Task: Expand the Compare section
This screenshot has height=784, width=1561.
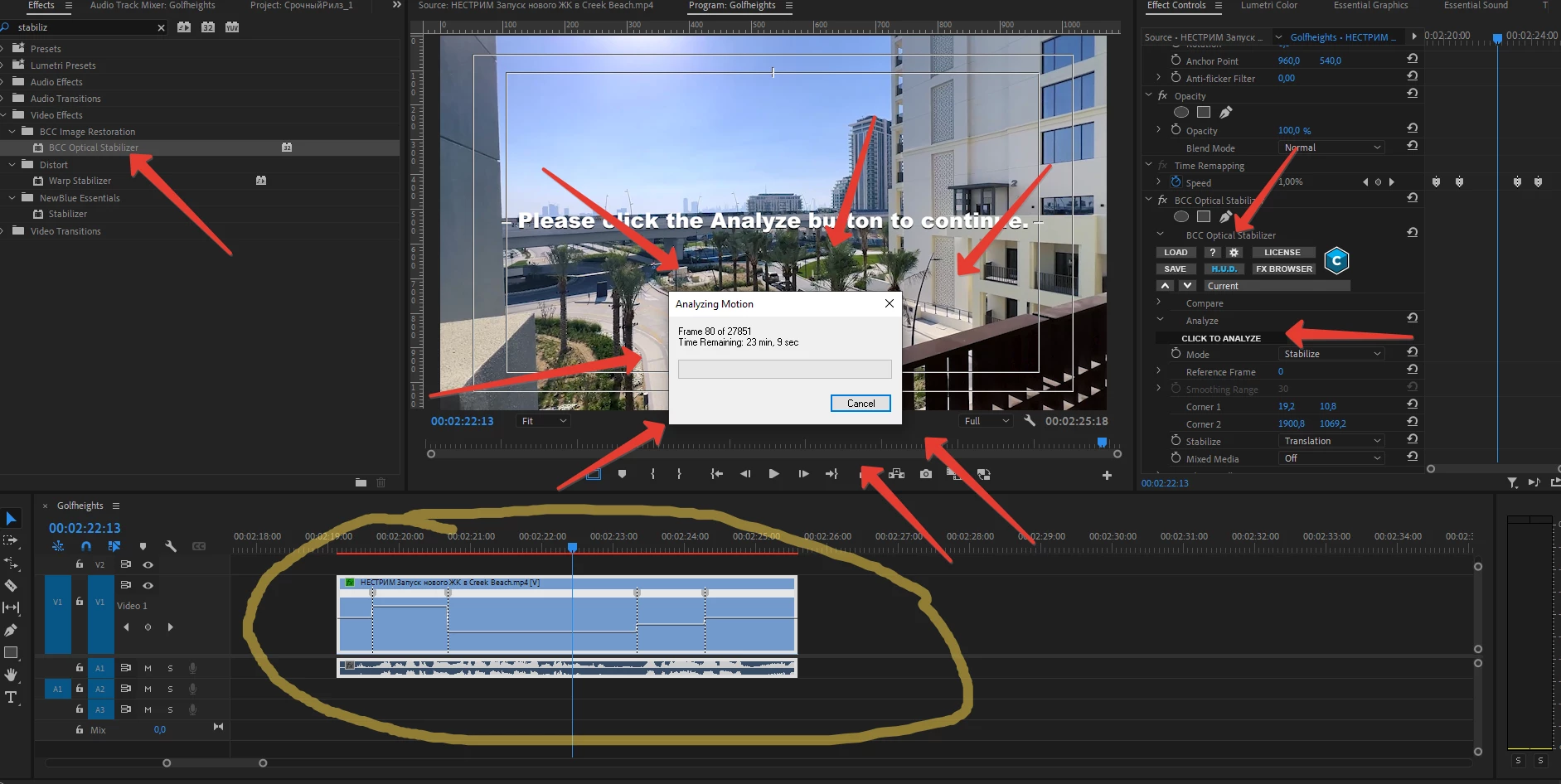Action: (x=1159, y=302)
